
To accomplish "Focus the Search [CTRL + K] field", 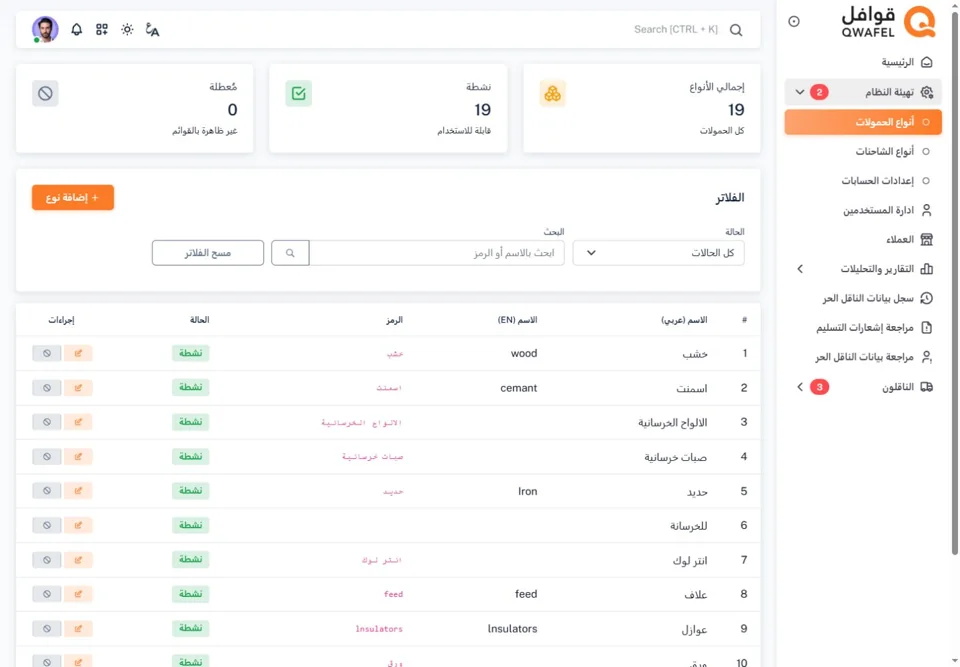I will 675,29.
